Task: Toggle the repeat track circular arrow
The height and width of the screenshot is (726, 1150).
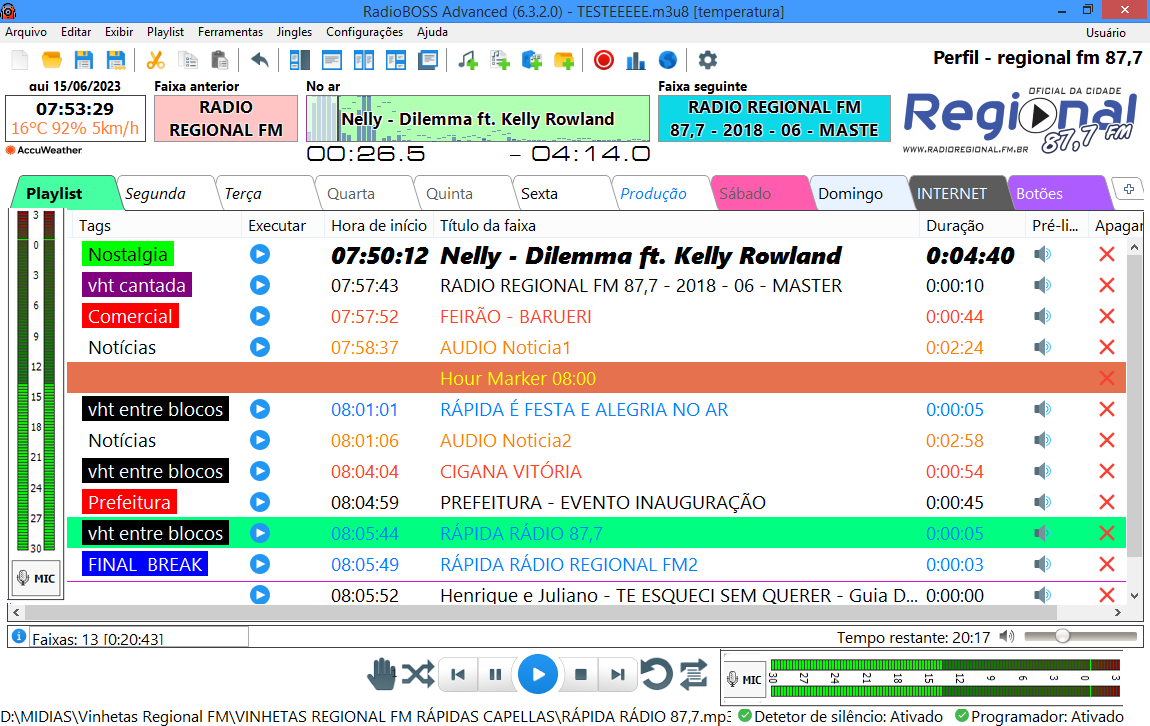Action: [x=656, y=674]
